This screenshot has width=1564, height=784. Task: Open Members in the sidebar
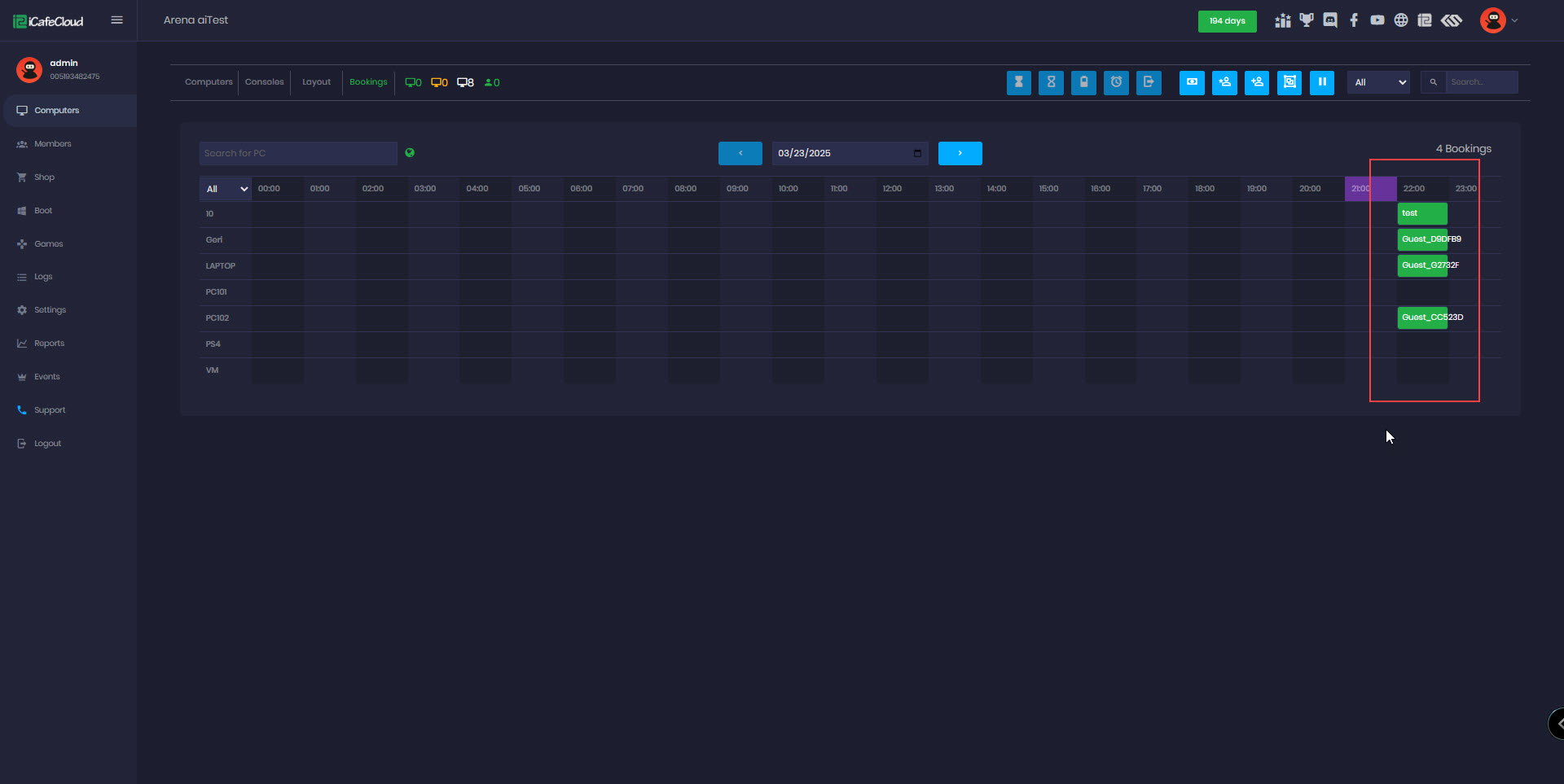(x=52, y=144)
